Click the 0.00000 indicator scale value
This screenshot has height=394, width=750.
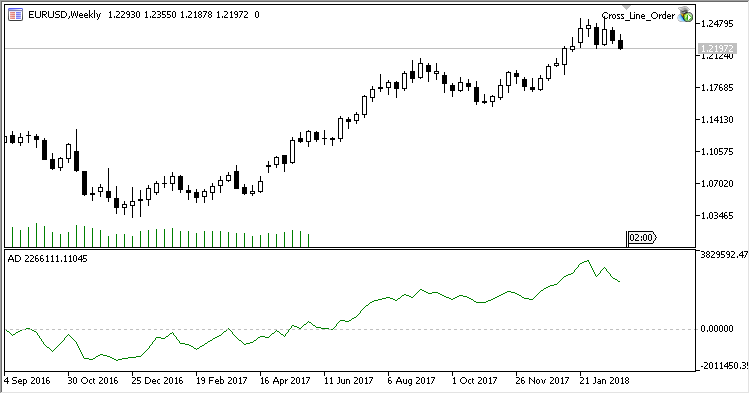click(717, 329)
